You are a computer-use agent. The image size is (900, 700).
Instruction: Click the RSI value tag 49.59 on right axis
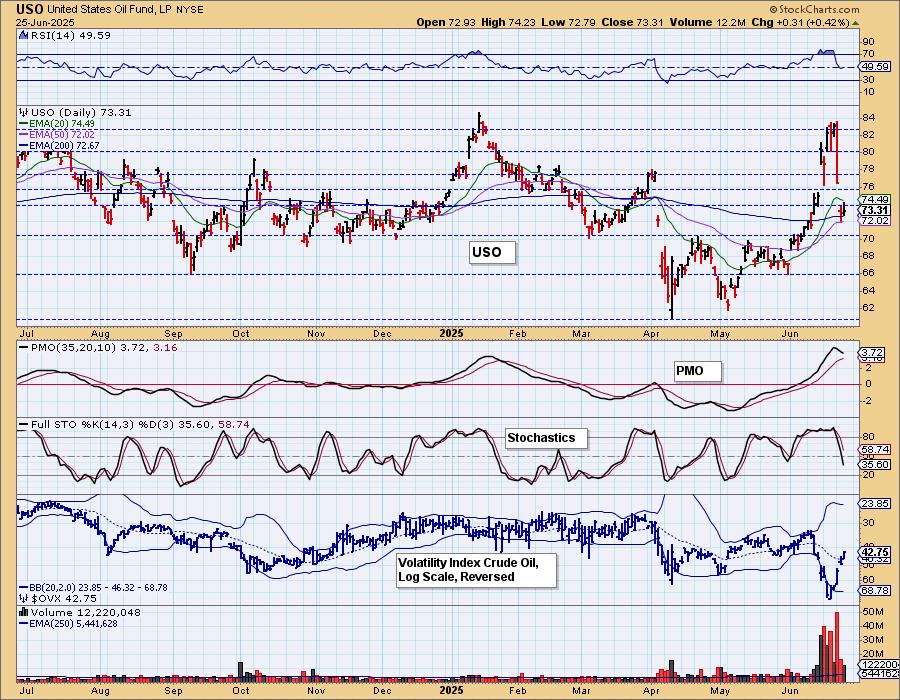click(876, 67)
